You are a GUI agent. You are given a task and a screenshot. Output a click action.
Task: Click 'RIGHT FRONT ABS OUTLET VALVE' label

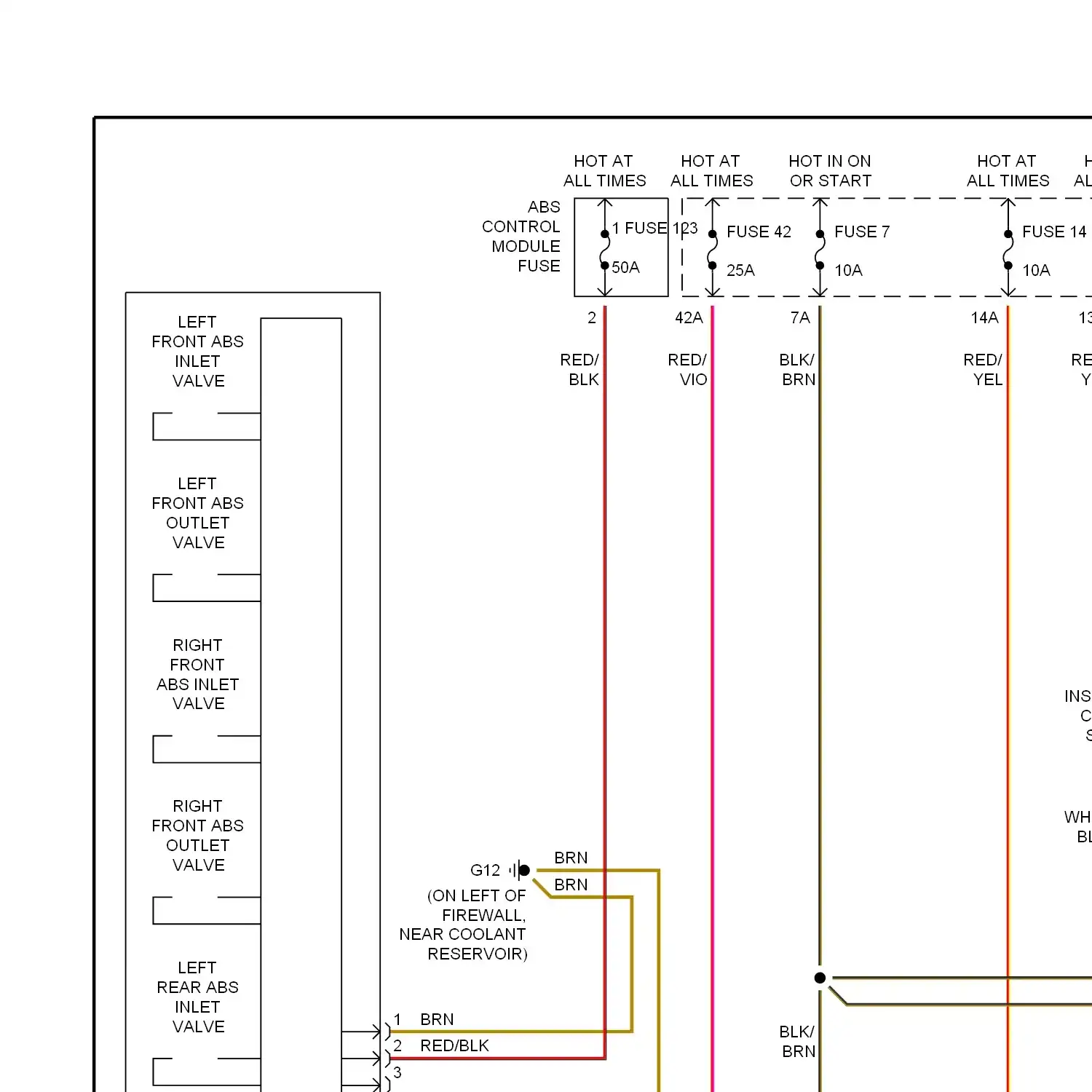point(197,835)
